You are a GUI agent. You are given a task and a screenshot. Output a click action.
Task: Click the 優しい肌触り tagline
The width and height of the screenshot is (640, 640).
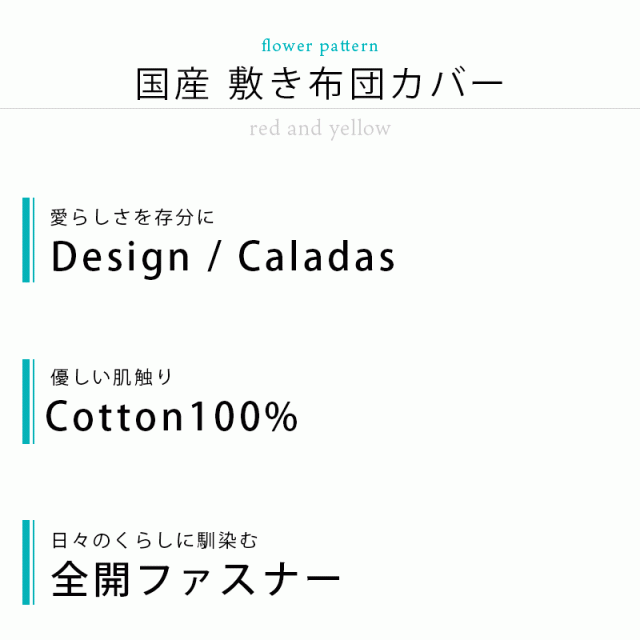[x=111, y=377]
